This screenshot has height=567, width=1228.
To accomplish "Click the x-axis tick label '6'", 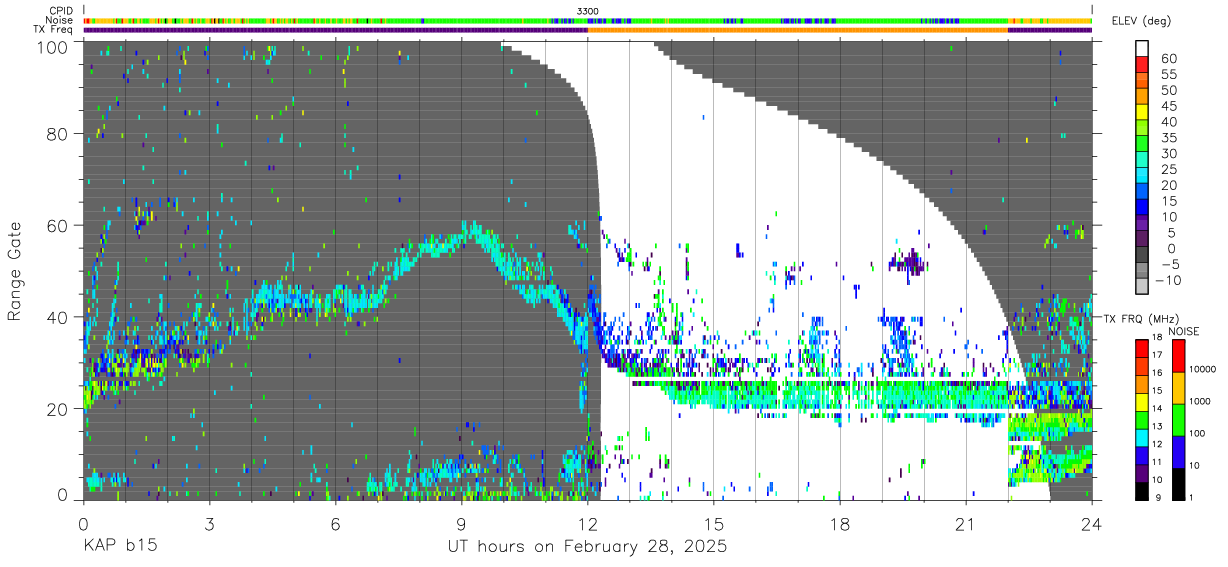I will pos(335,524).
